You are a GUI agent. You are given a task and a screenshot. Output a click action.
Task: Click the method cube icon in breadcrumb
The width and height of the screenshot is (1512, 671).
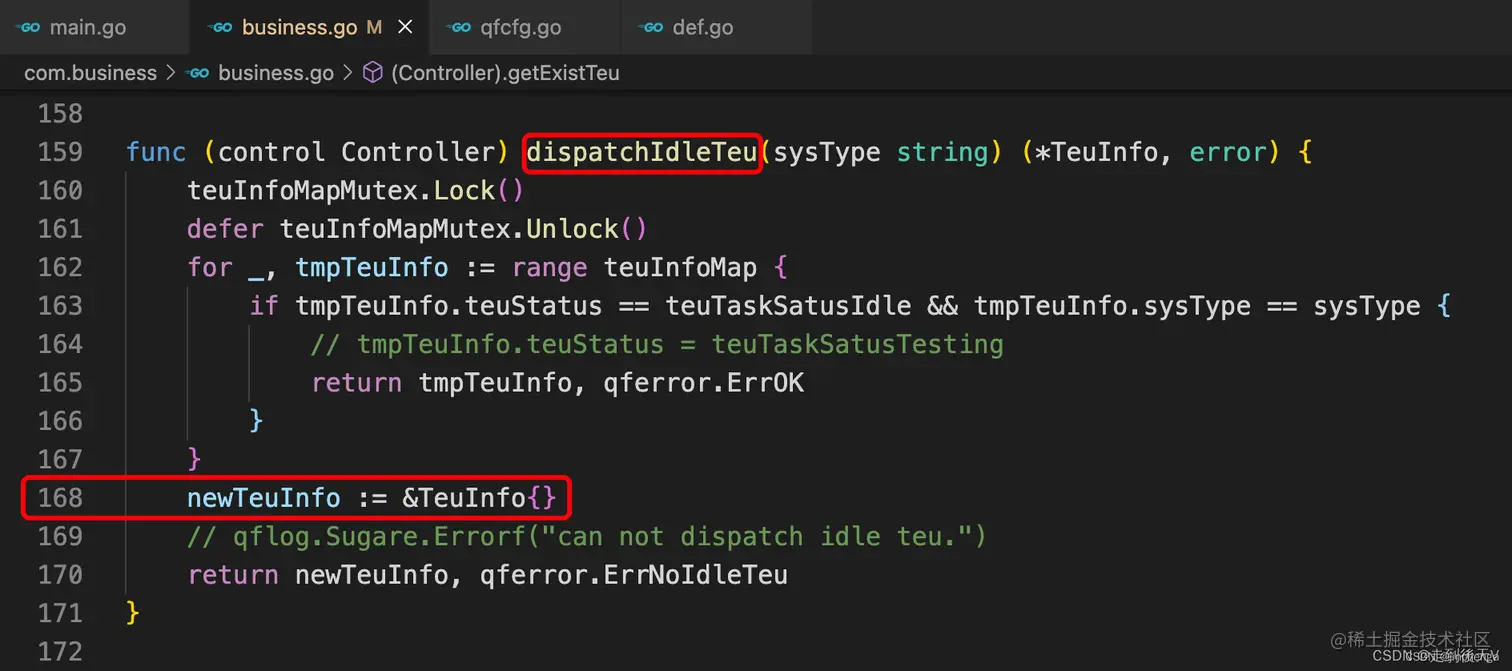[373, 73]
